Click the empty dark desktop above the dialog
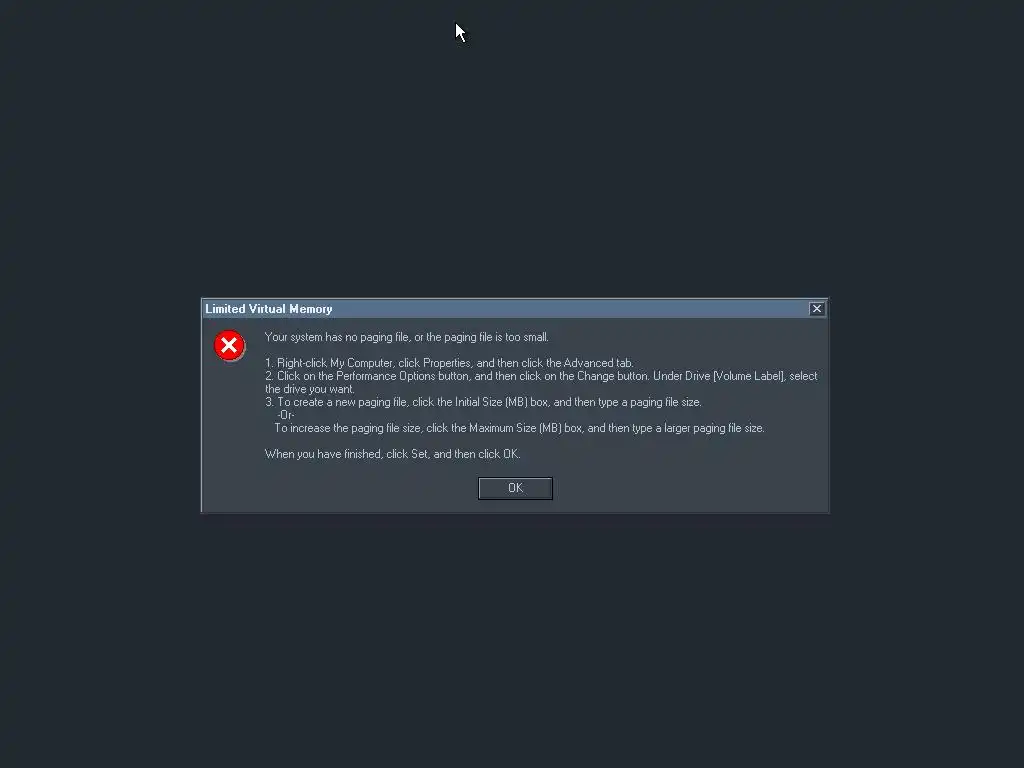 click(512, 163)
